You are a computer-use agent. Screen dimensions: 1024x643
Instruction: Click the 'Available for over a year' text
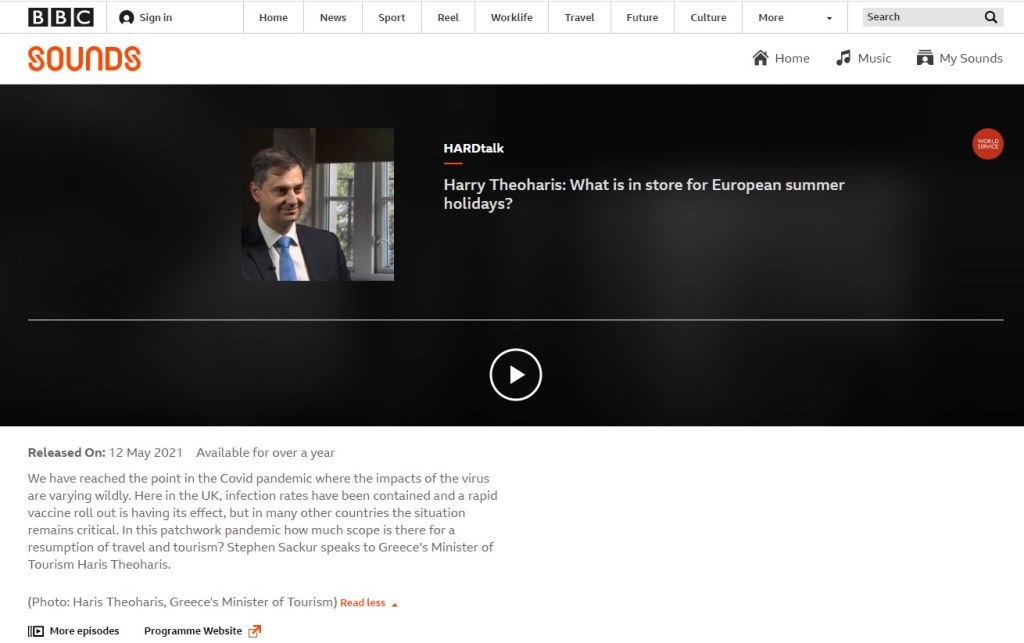point(265,452)
